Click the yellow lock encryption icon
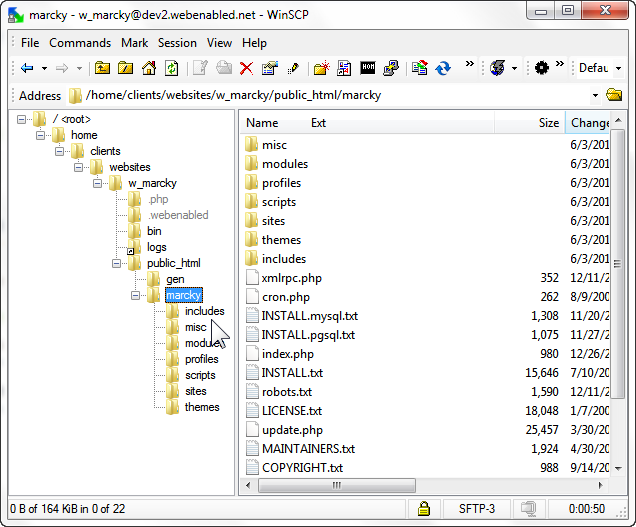 click(424, 509)
